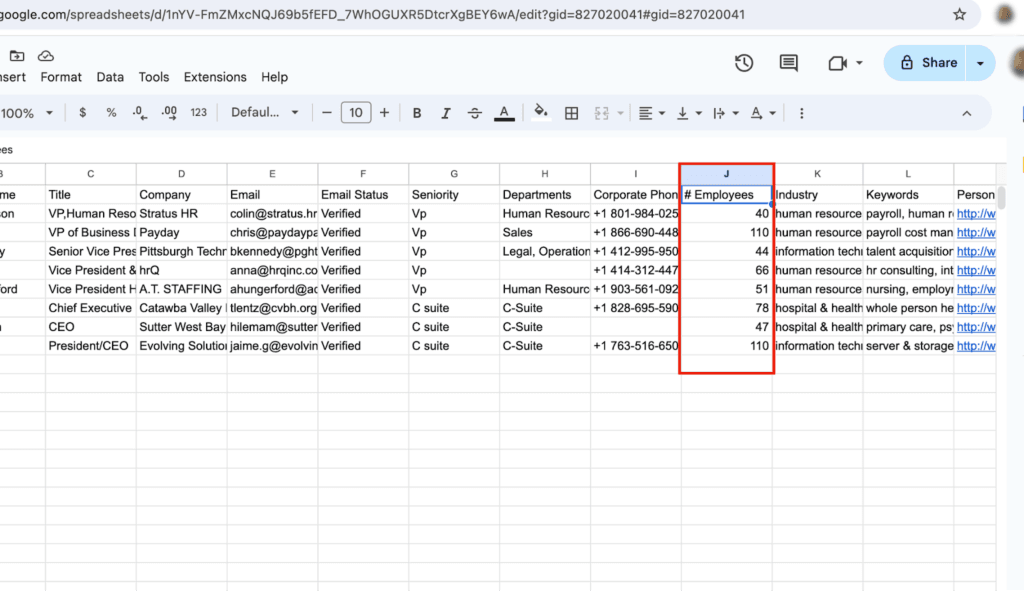Increase decimal places

[x=168, y=113]
